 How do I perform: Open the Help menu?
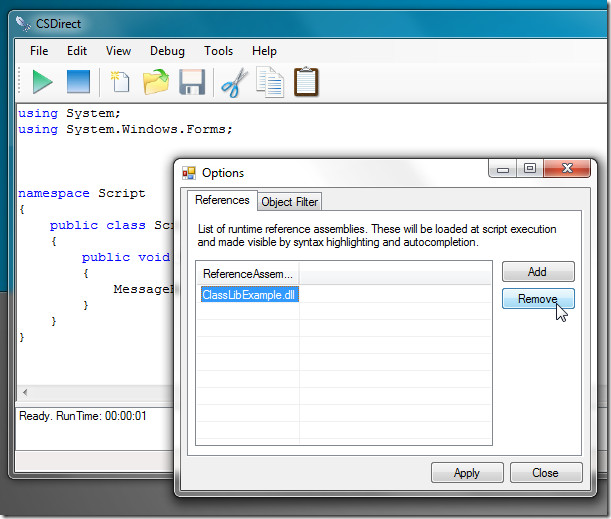[264, 51]
